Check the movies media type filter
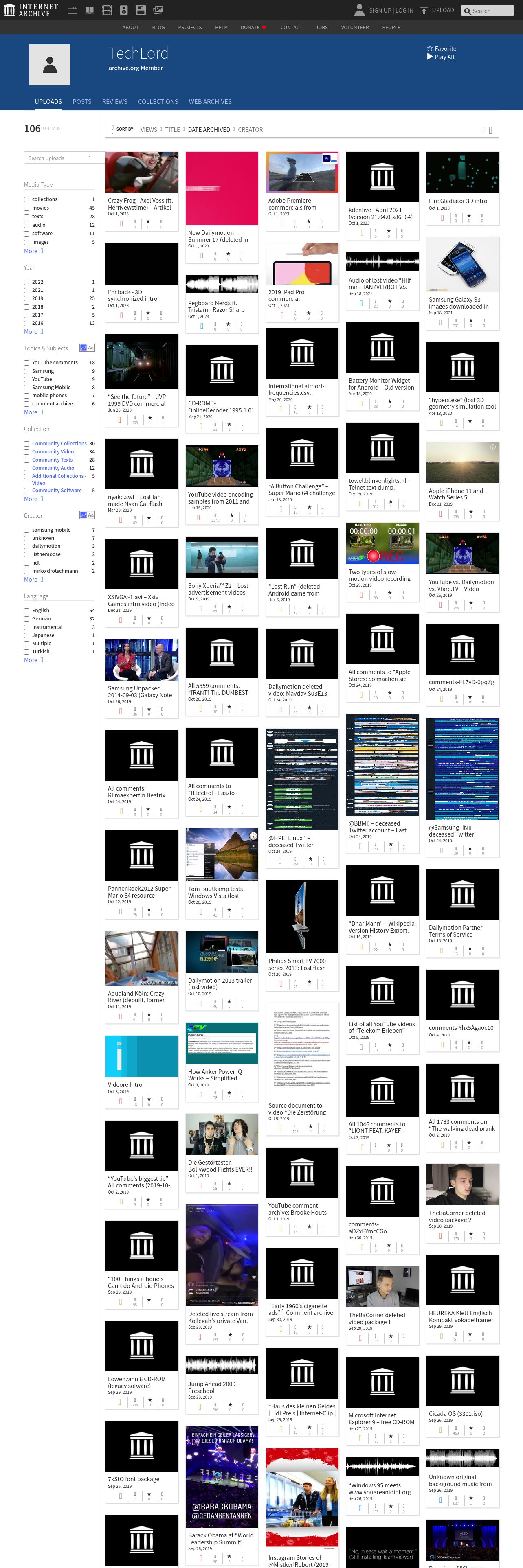 [x=27, y=208]
